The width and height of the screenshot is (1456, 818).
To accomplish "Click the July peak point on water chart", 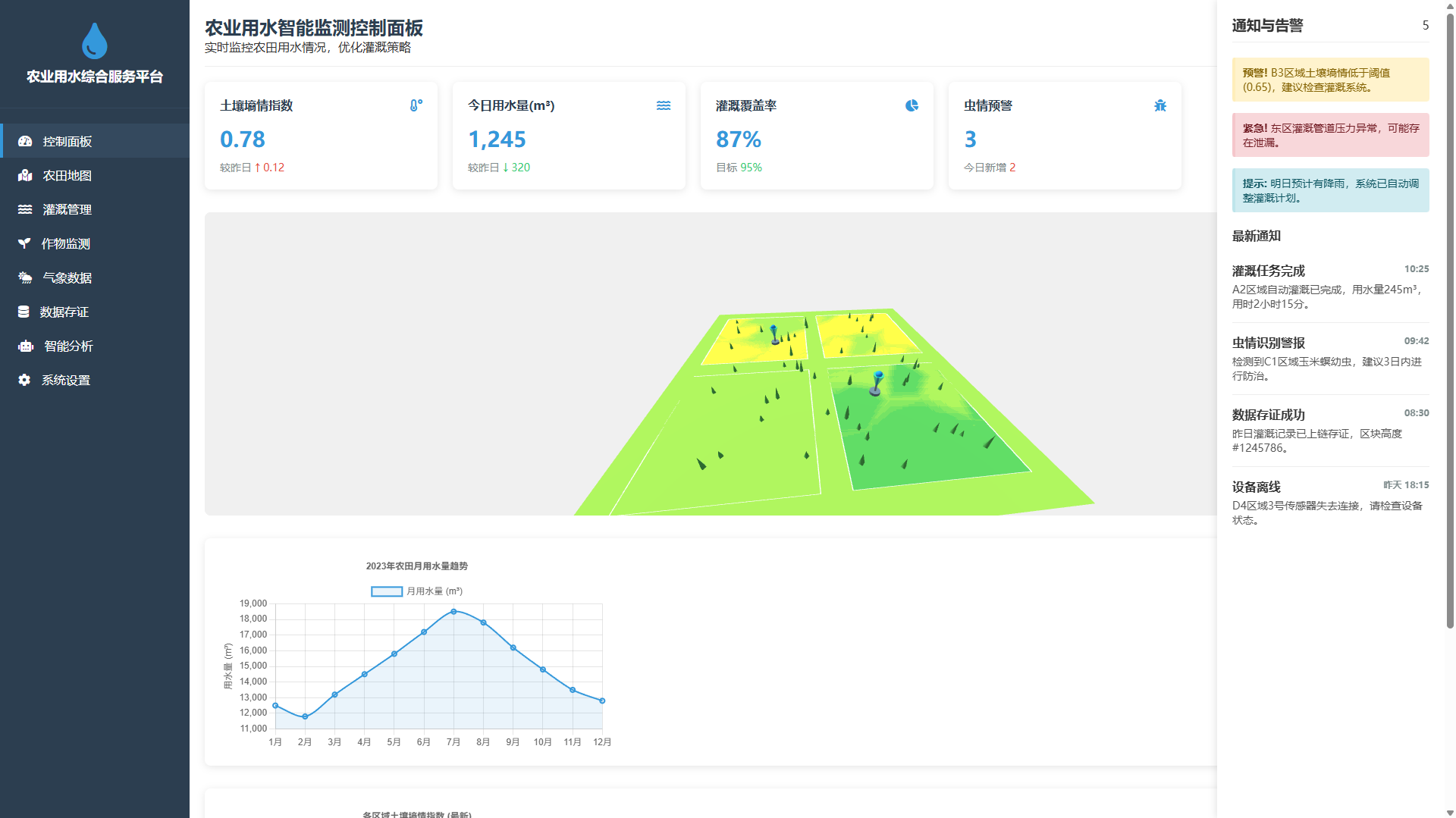I will [x=453, y=611].
